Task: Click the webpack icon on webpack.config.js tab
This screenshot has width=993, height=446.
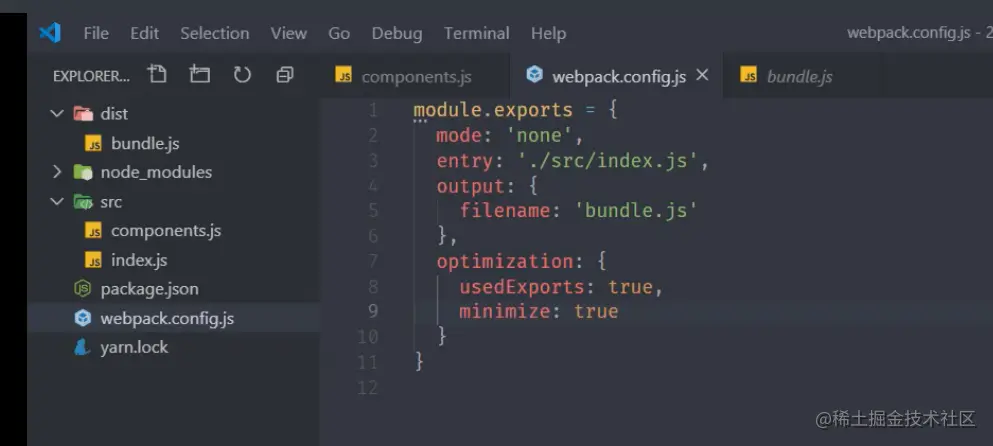Action: click(535, 75)
